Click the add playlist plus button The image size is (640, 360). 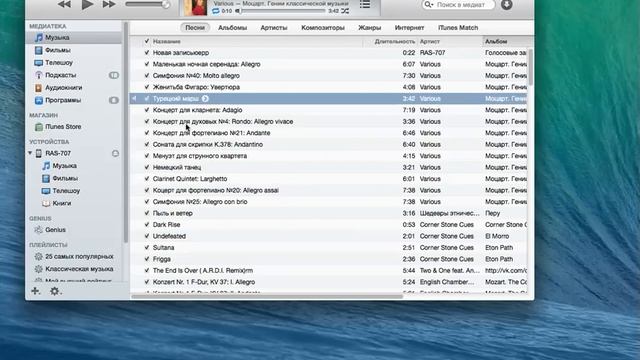36,291
